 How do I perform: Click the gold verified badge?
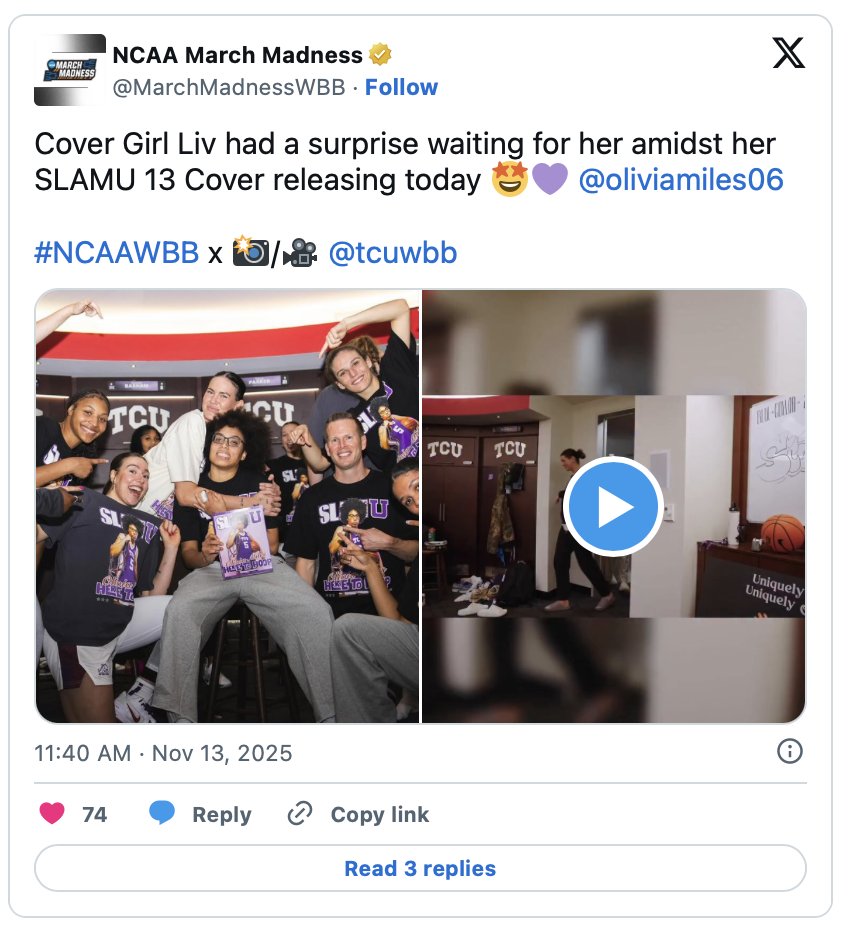tap(380, 55)
